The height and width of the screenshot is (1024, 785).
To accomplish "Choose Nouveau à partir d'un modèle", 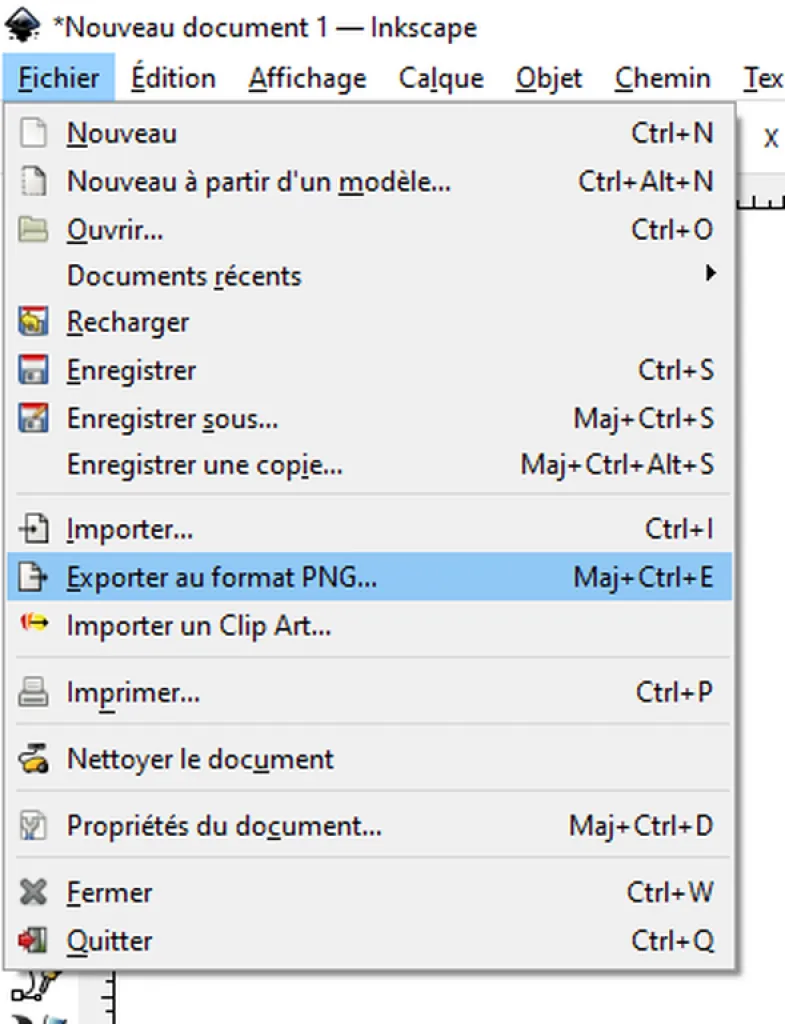I will coord(370,182).
